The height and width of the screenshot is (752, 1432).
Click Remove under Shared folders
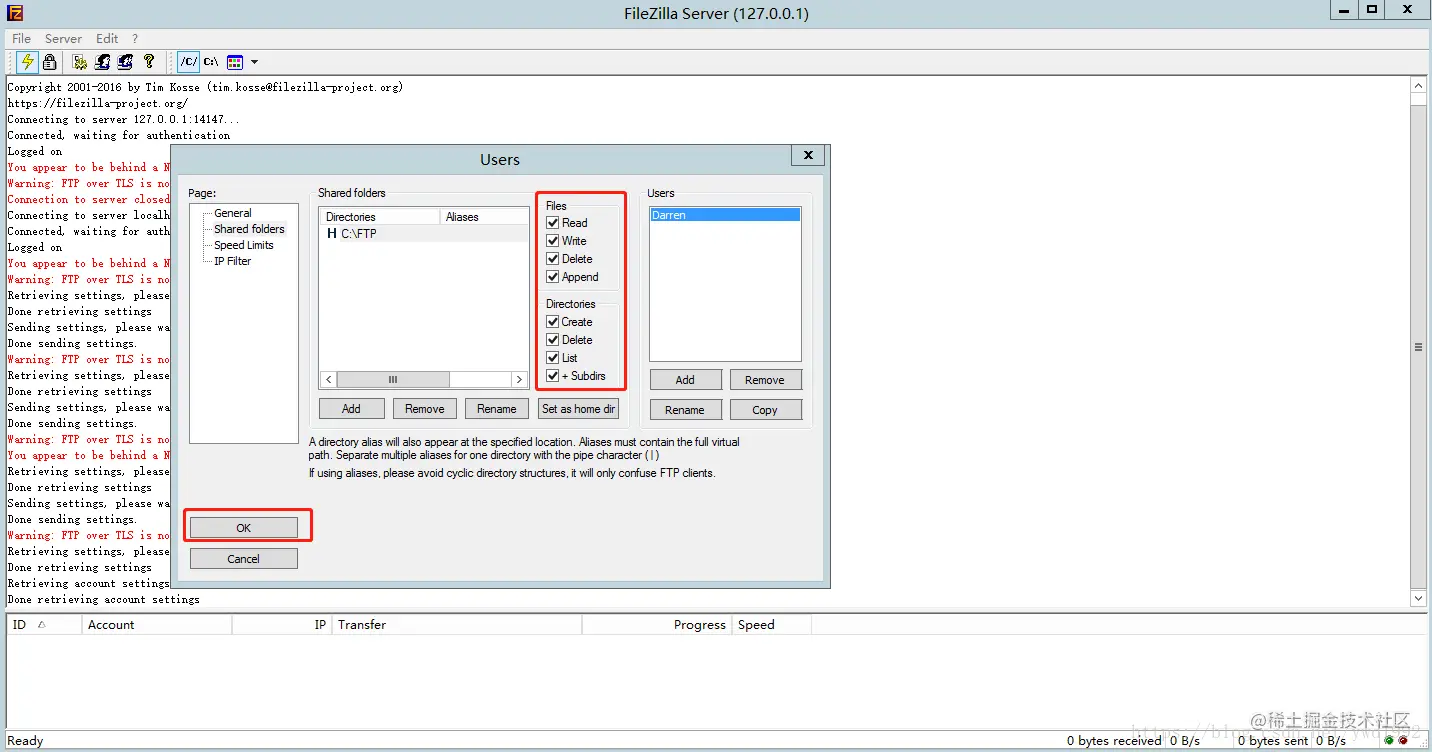click(x=425, y=409)
